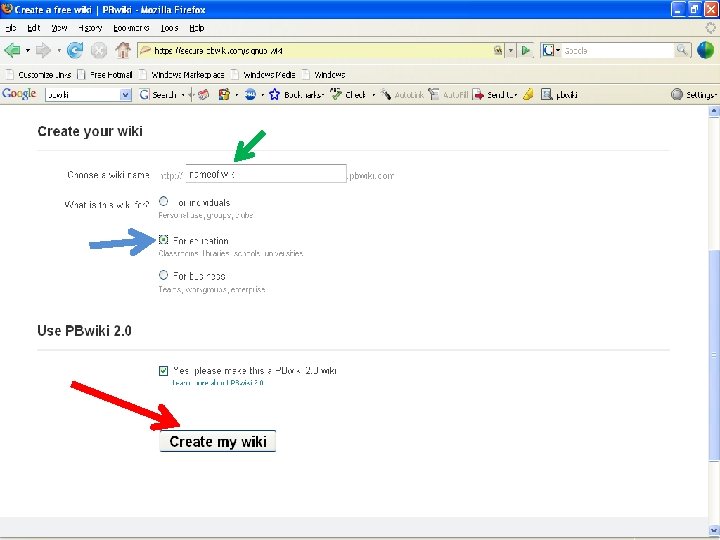Click the yellow highlighter icon
Screen dimensions: 720x540
tap(529, 95)
